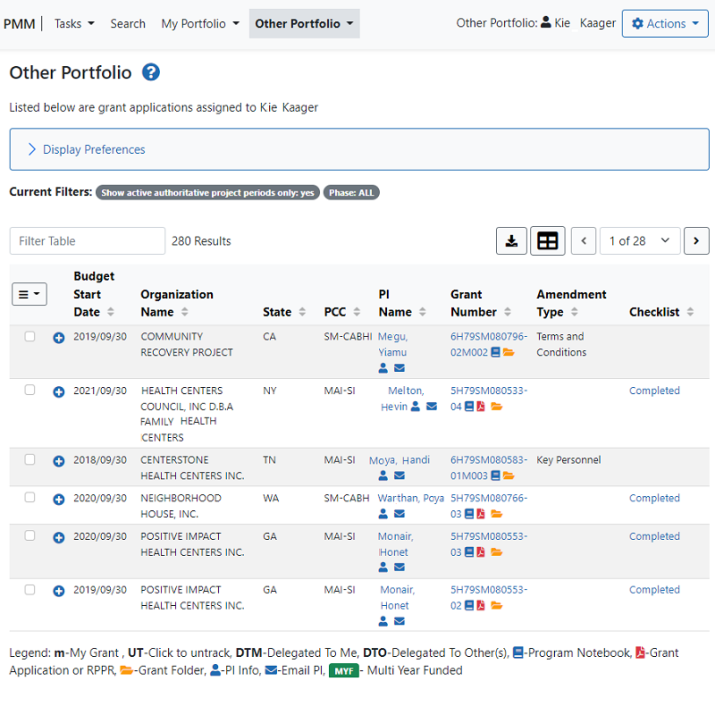The height and width of the screenshot is (715, 715).
Task: Sort table by Budget Start Date
Action: coord(110,312)
